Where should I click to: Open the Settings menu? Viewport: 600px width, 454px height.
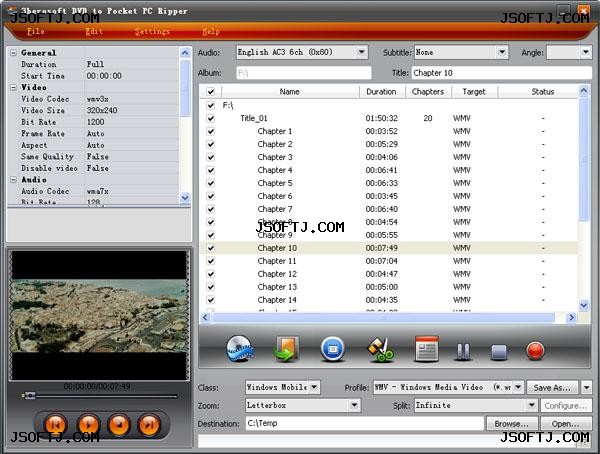point(152,31)
